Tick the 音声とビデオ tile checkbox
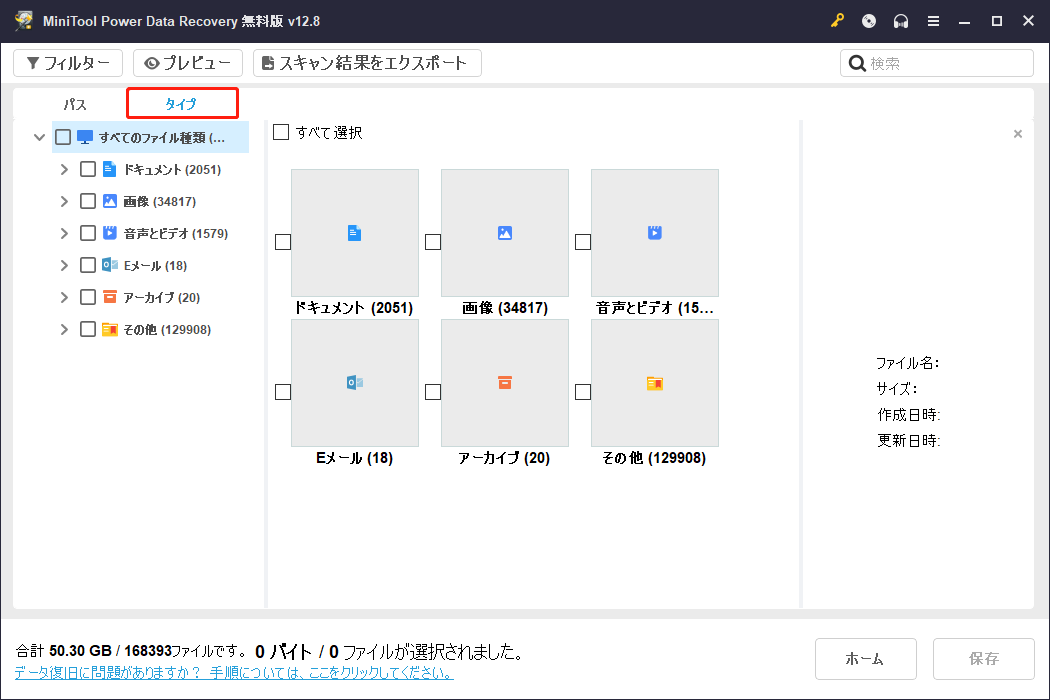This screenshot has width=1050, height=700. point(581,241)
